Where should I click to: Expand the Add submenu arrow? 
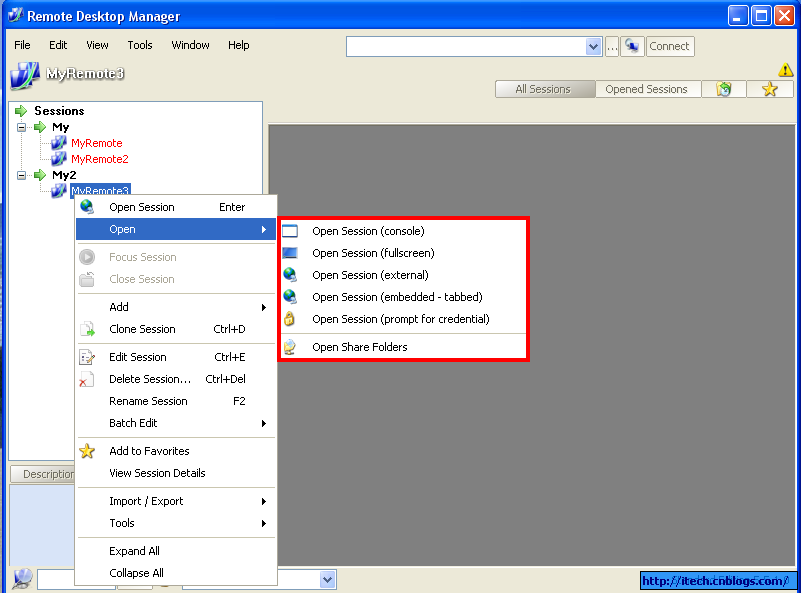[264, 307]
